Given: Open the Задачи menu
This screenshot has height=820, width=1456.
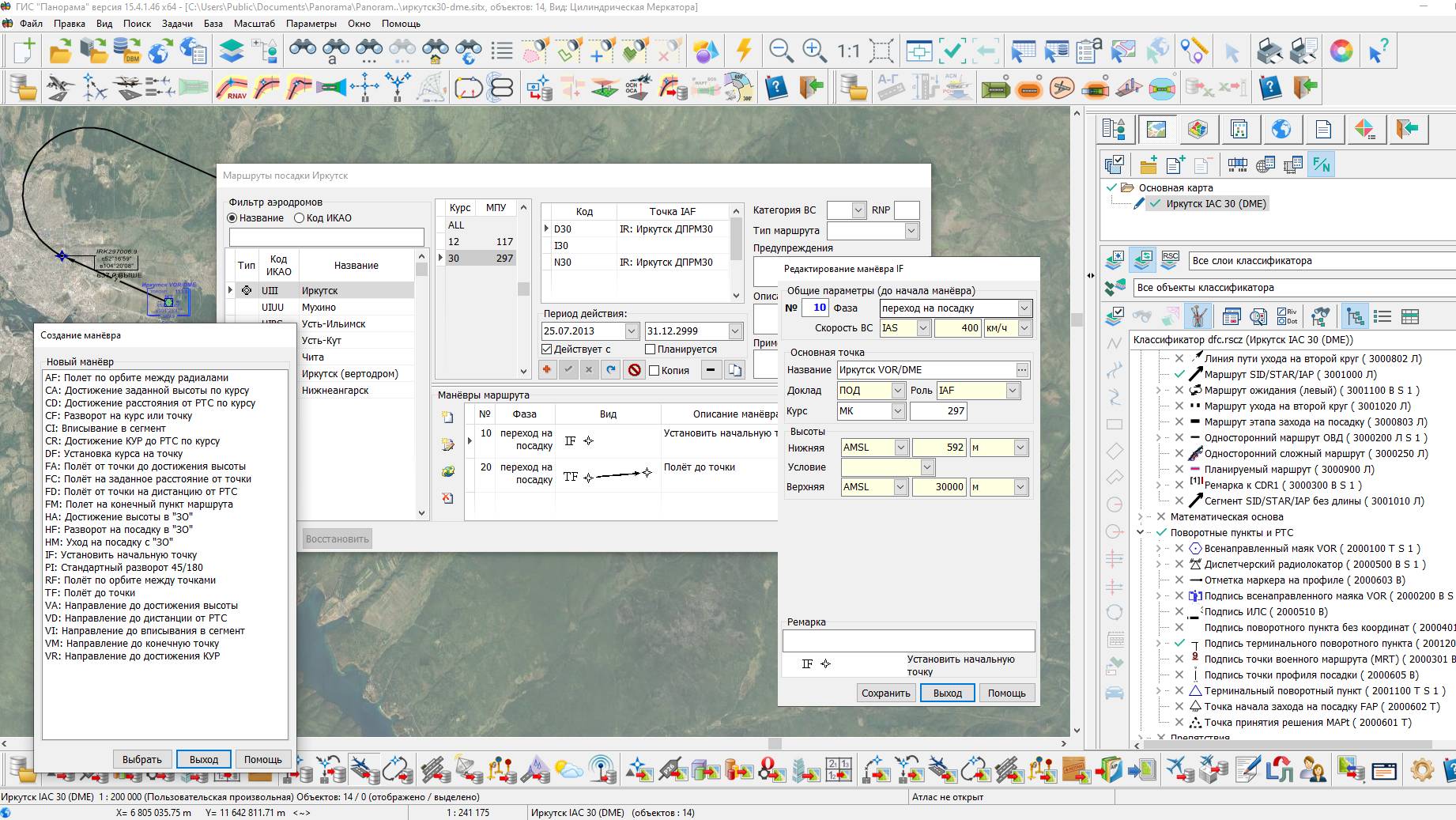Looking at the screenshot, I should (x=177, y=24).
